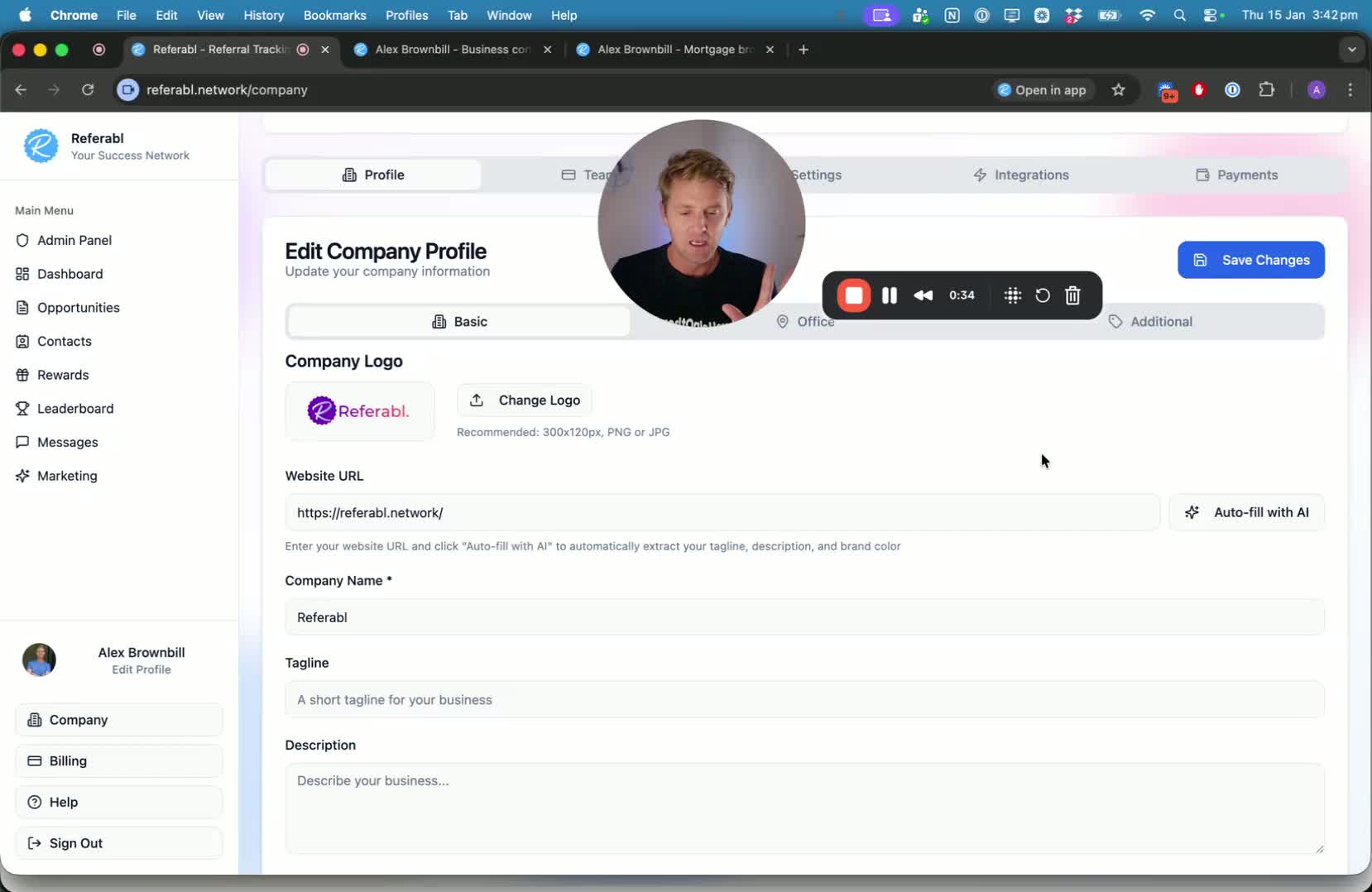Viewport: 1372px width, 892px height.
Task: Click Open in app button in address bar
Action: (x=1043, y=90)
